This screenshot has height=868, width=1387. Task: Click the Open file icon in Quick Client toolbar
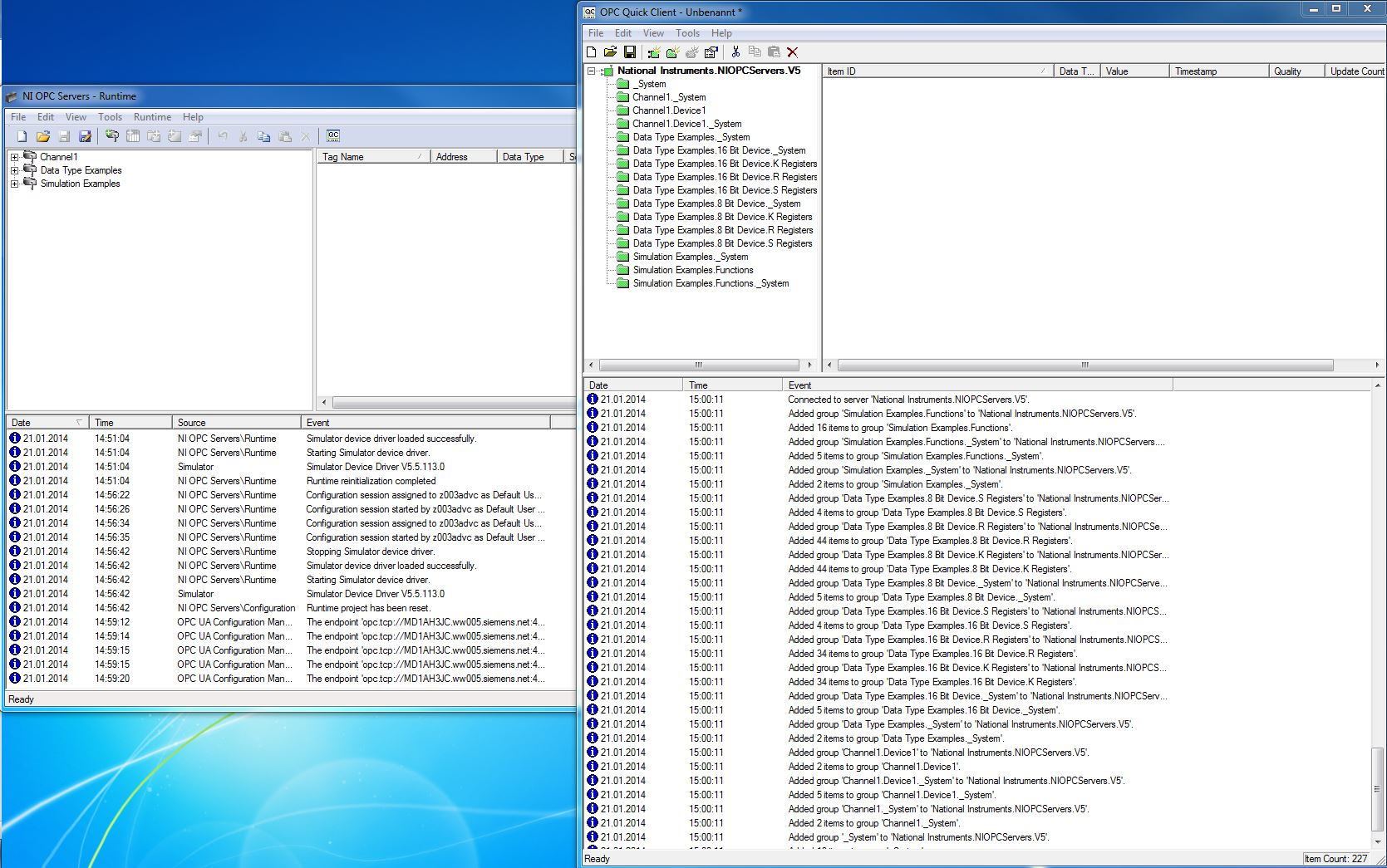[610, 52]
